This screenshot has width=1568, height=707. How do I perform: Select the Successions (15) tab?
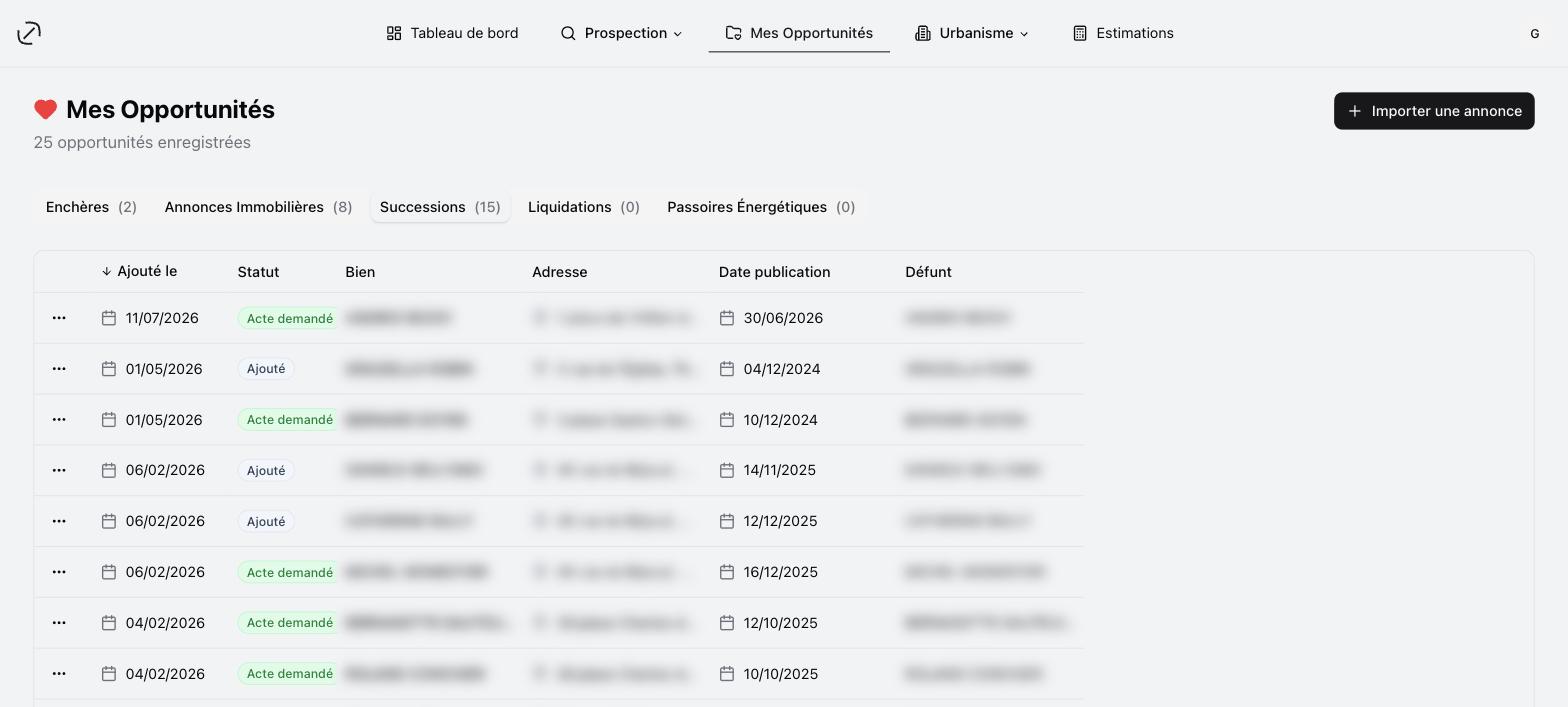pos(440,207)
